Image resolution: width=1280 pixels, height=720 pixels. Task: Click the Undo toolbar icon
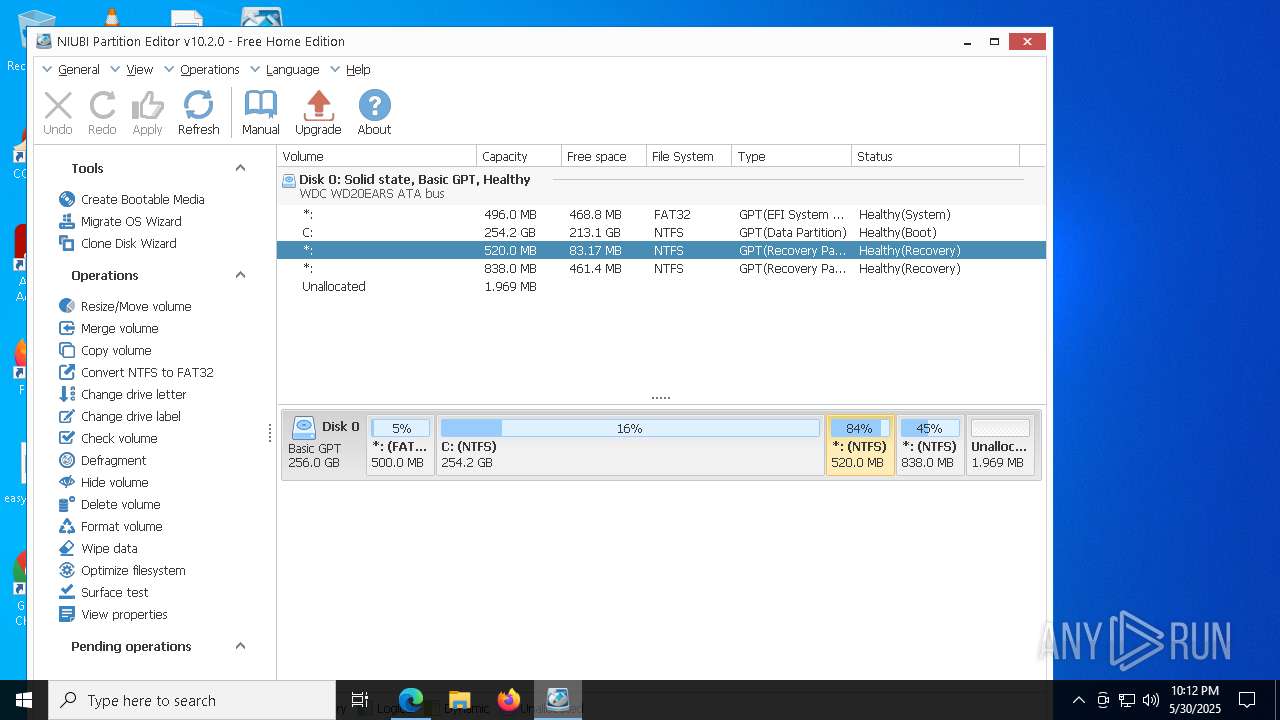coord(58,113)
